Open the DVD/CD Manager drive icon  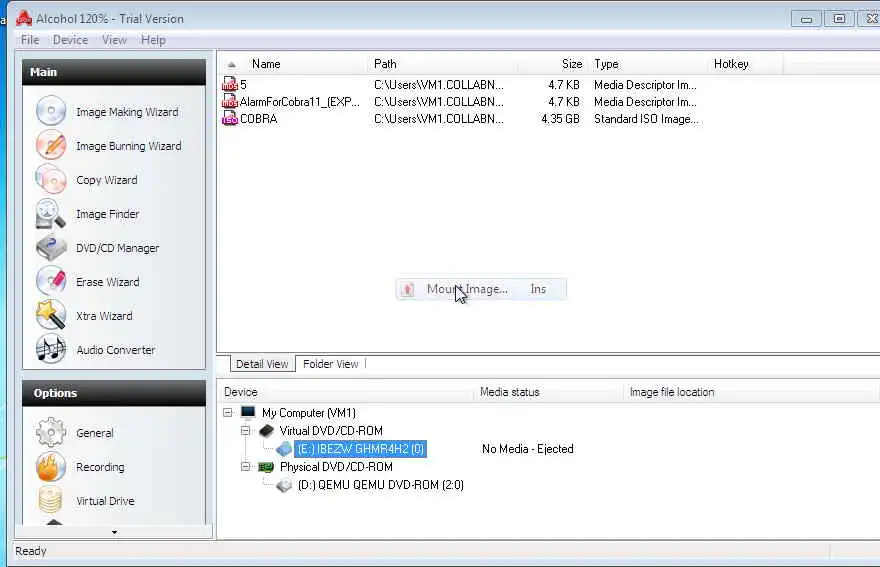point(51,248)
